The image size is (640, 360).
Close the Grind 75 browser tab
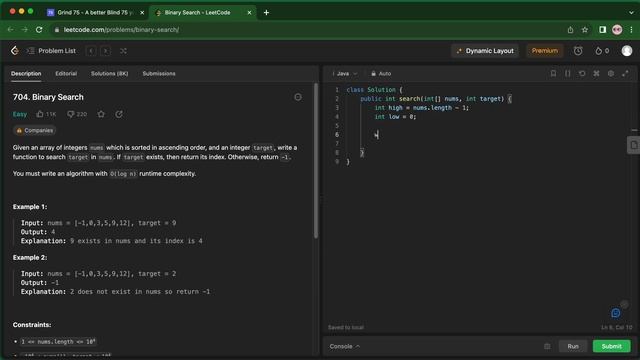pos(142,13)
